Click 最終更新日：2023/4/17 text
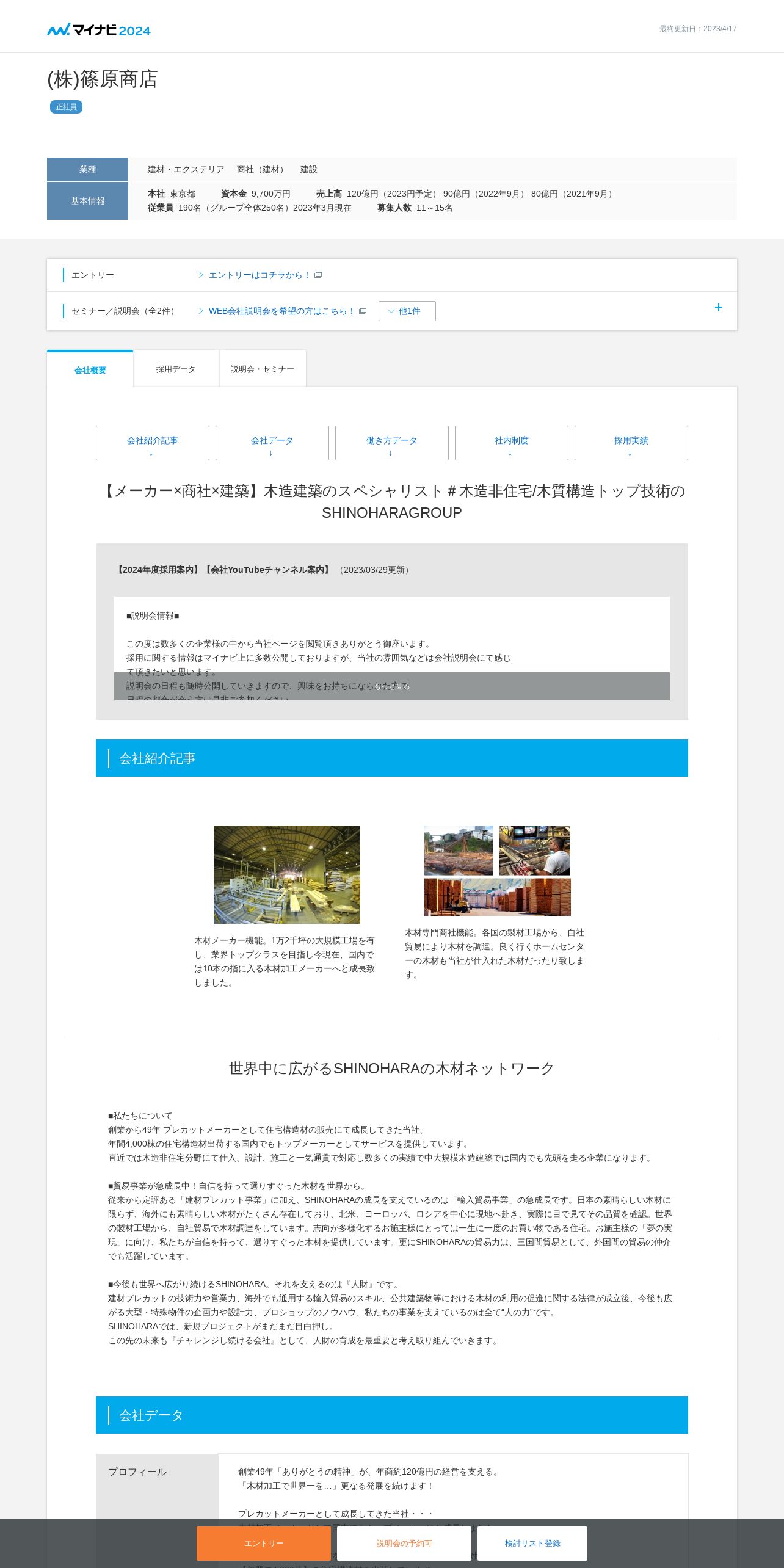 (x=698, y=29)
